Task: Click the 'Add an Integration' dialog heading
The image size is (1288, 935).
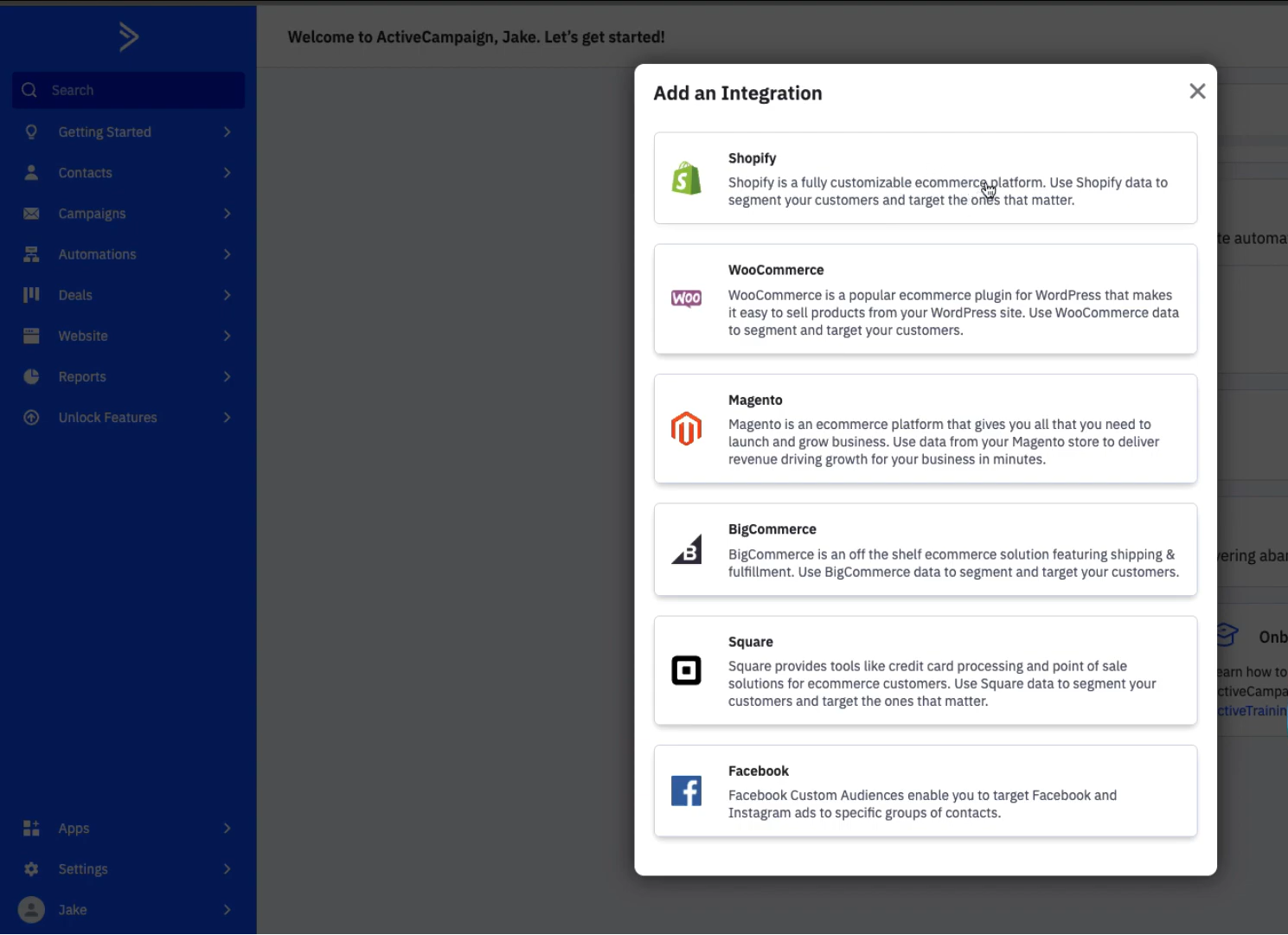Action: (x=738, y=93)
